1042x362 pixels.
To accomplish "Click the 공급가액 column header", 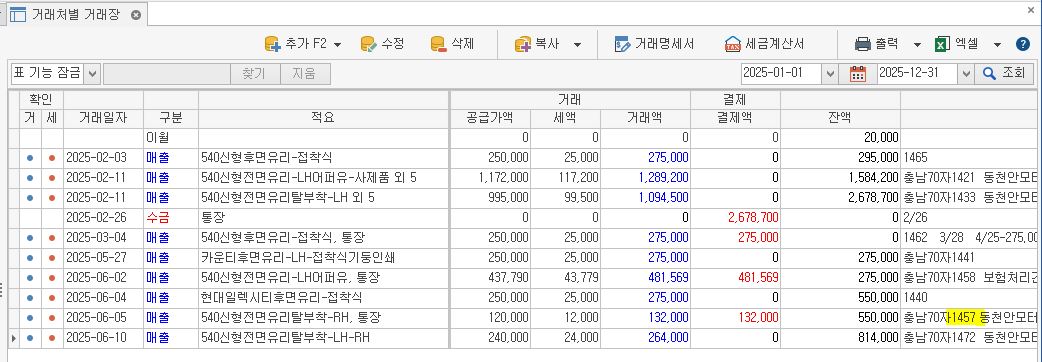I will (490, 118).
